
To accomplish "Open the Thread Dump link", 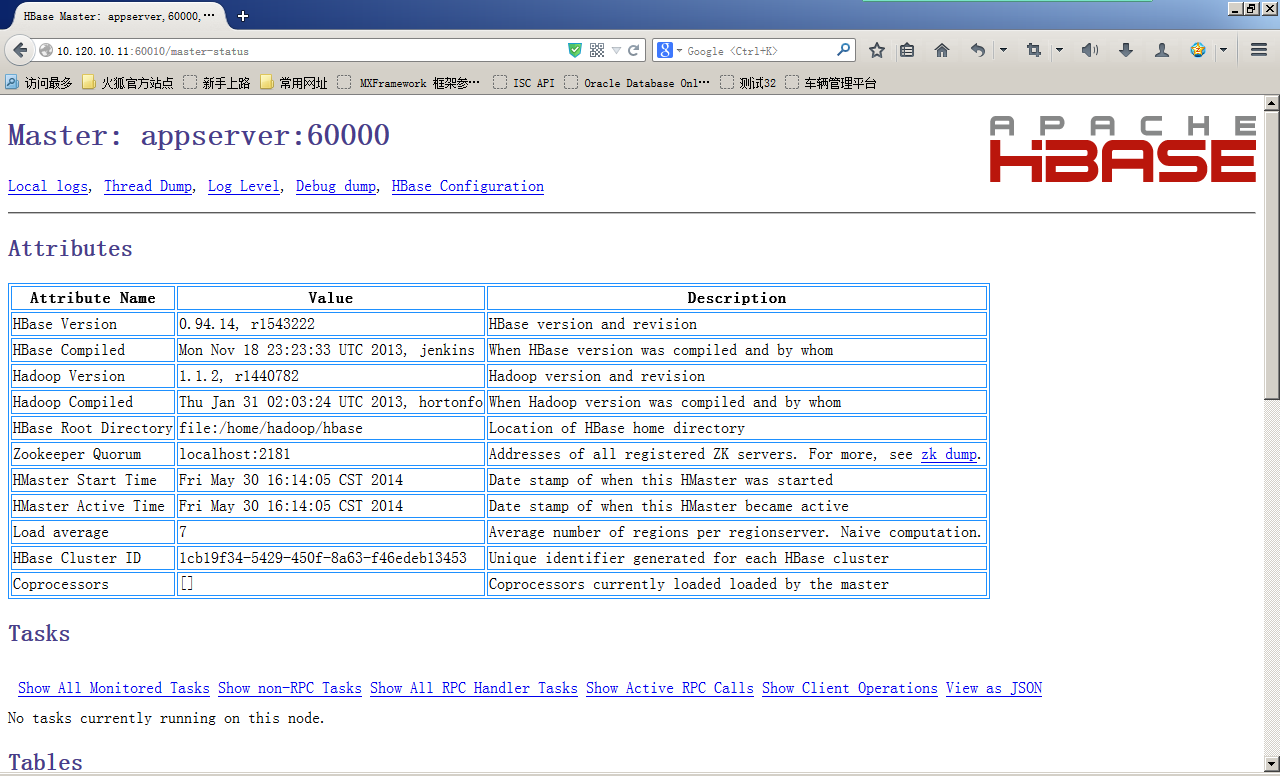I will [148, 186].
